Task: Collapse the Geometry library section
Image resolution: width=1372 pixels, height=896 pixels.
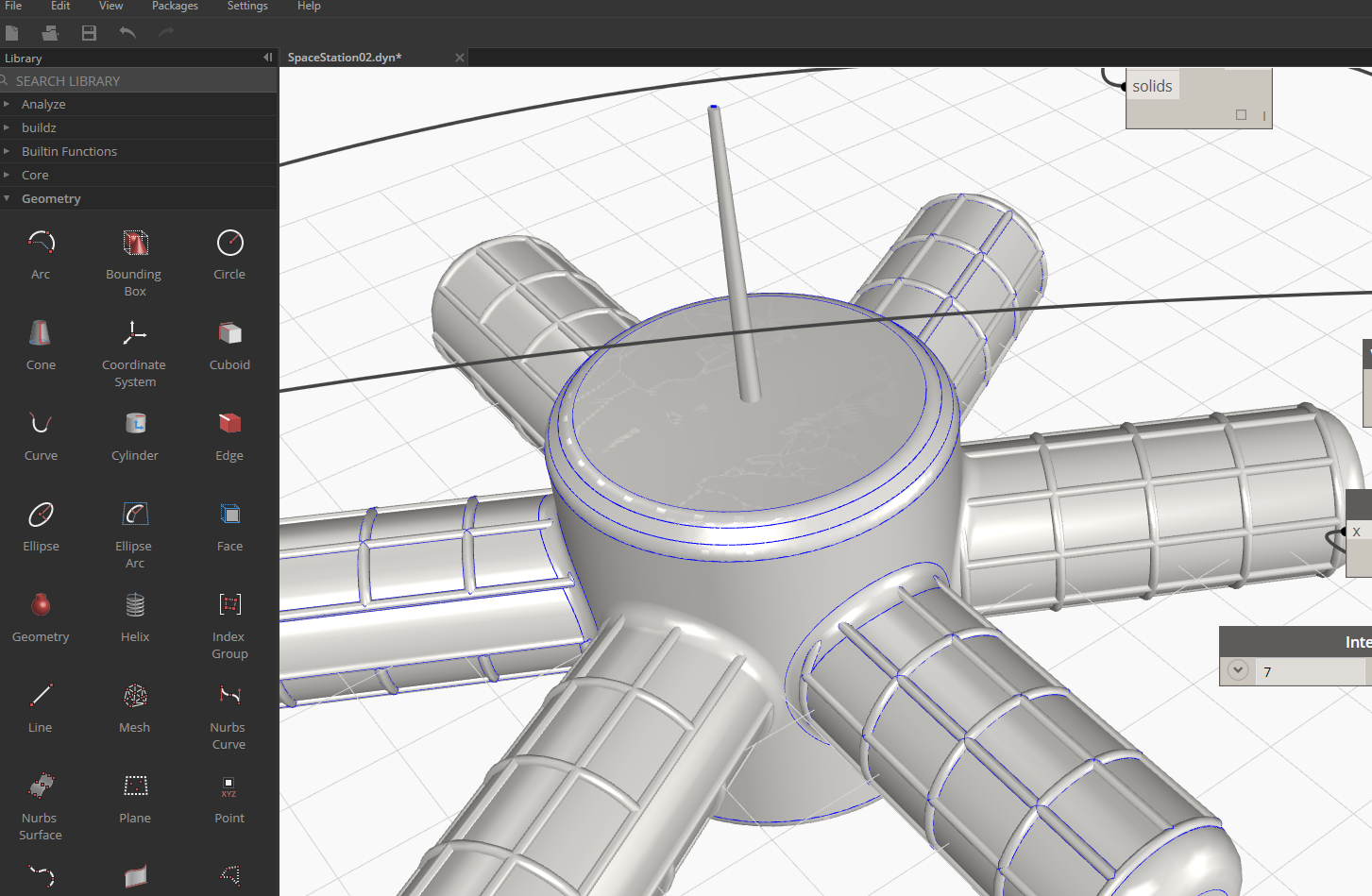Action: pyautogui.click(x=9, y=198)
